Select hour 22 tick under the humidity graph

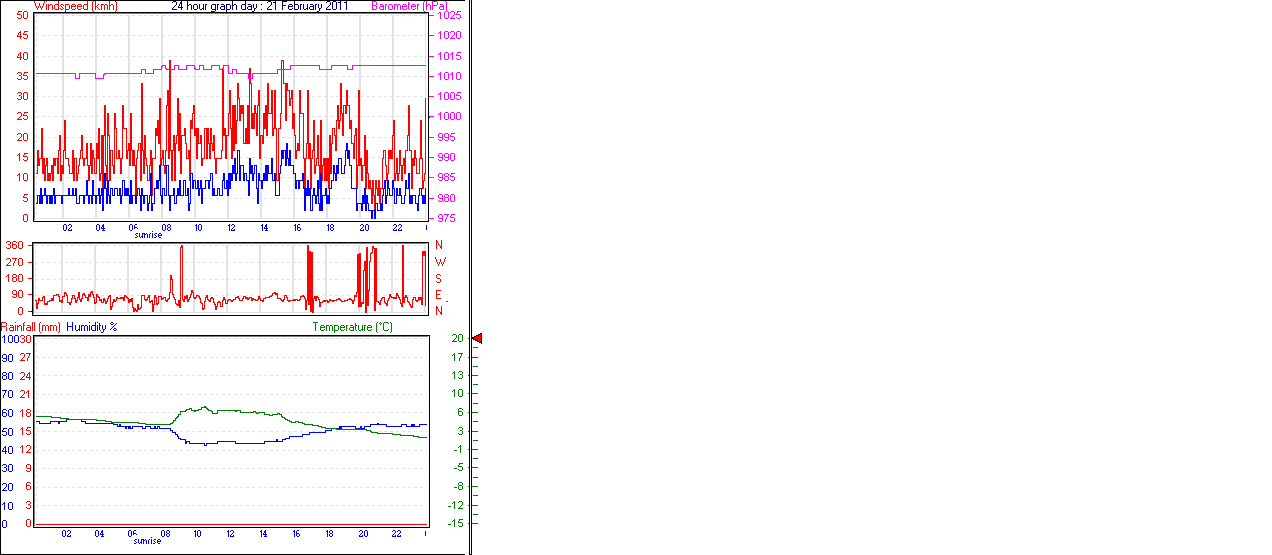click(x=396, y=534)
